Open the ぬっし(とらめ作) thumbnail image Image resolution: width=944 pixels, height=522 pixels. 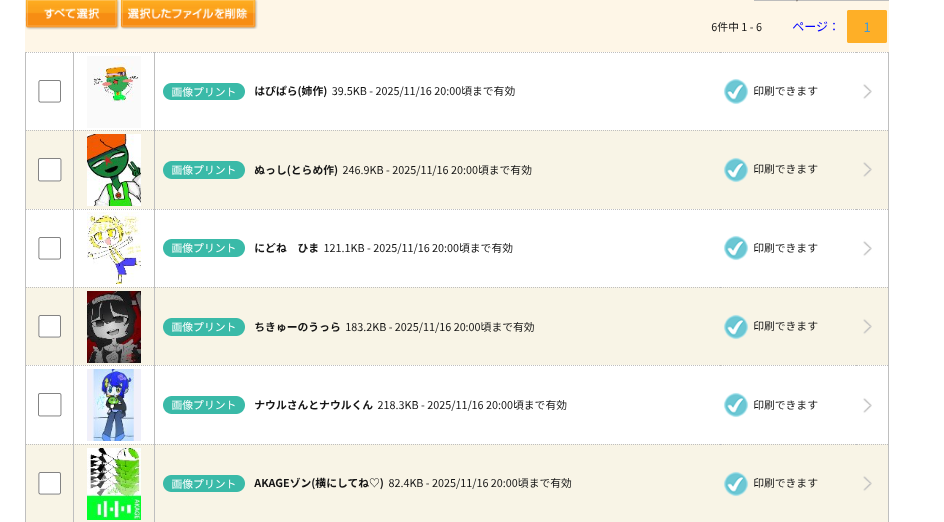[x=114, y=170]
